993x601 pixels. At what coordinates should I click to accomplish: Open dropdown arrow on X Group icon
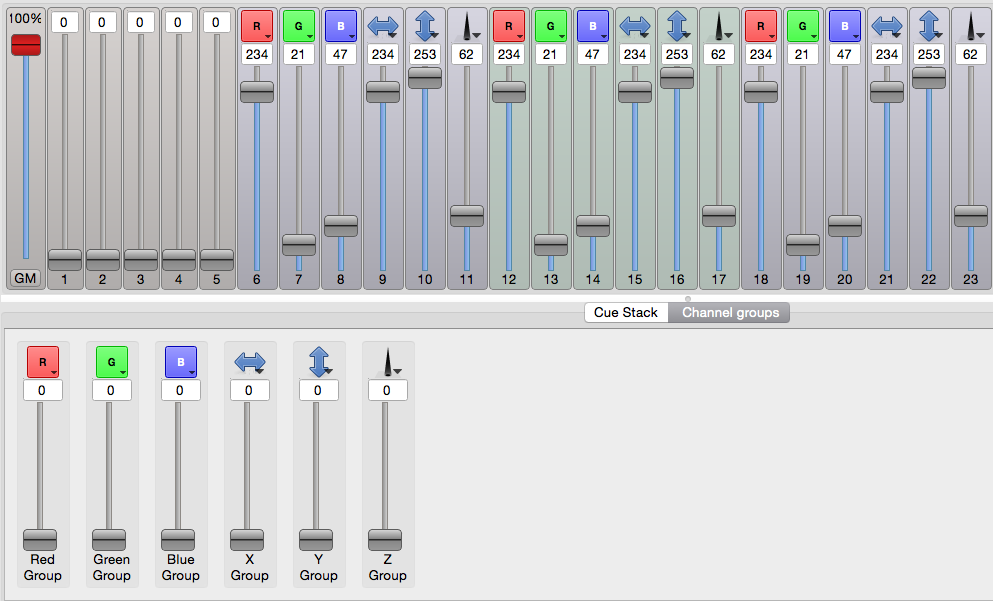(261, 370)
